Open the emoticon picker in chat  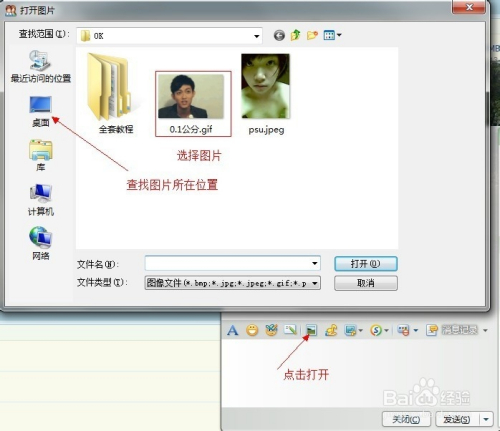click(x=252, y=330)
